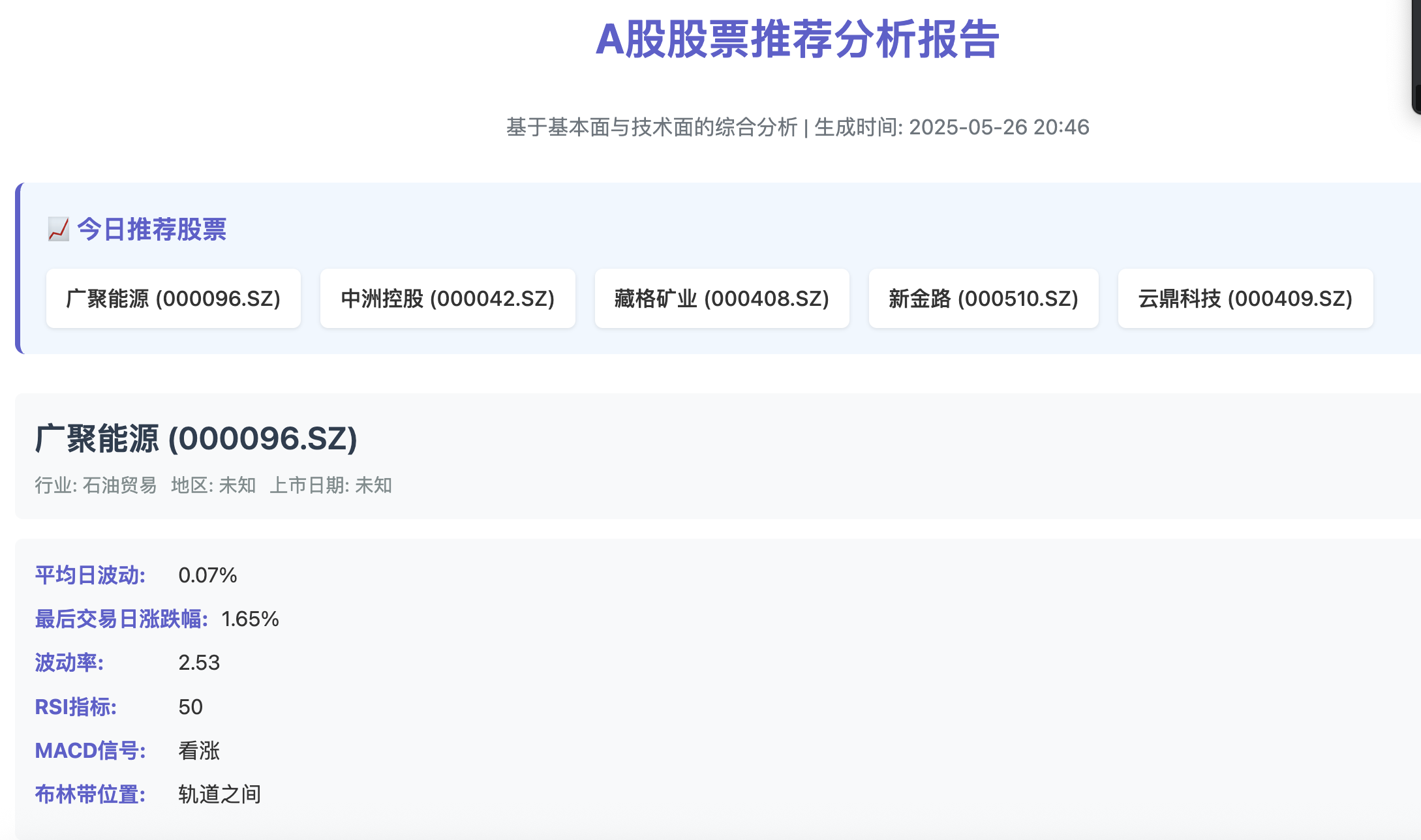Click the 今日推荐股票 section heading
Viewport: 1421px width, 840px height.
point(151,230)
